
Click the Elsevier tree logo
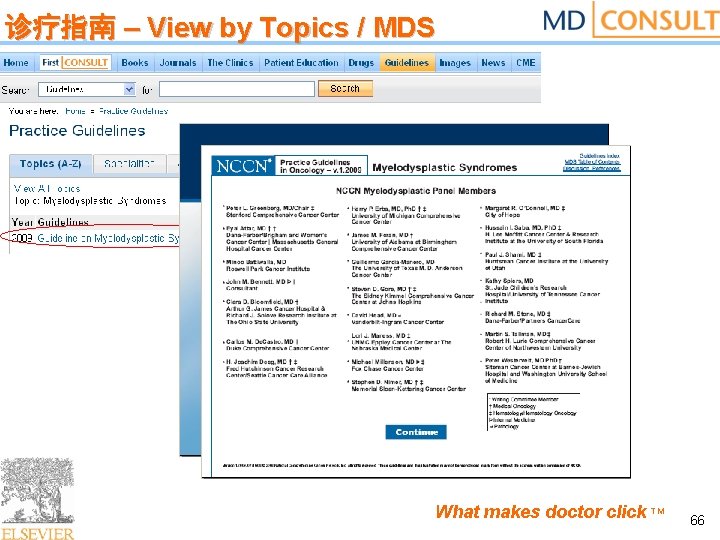[x=37, y=498]
